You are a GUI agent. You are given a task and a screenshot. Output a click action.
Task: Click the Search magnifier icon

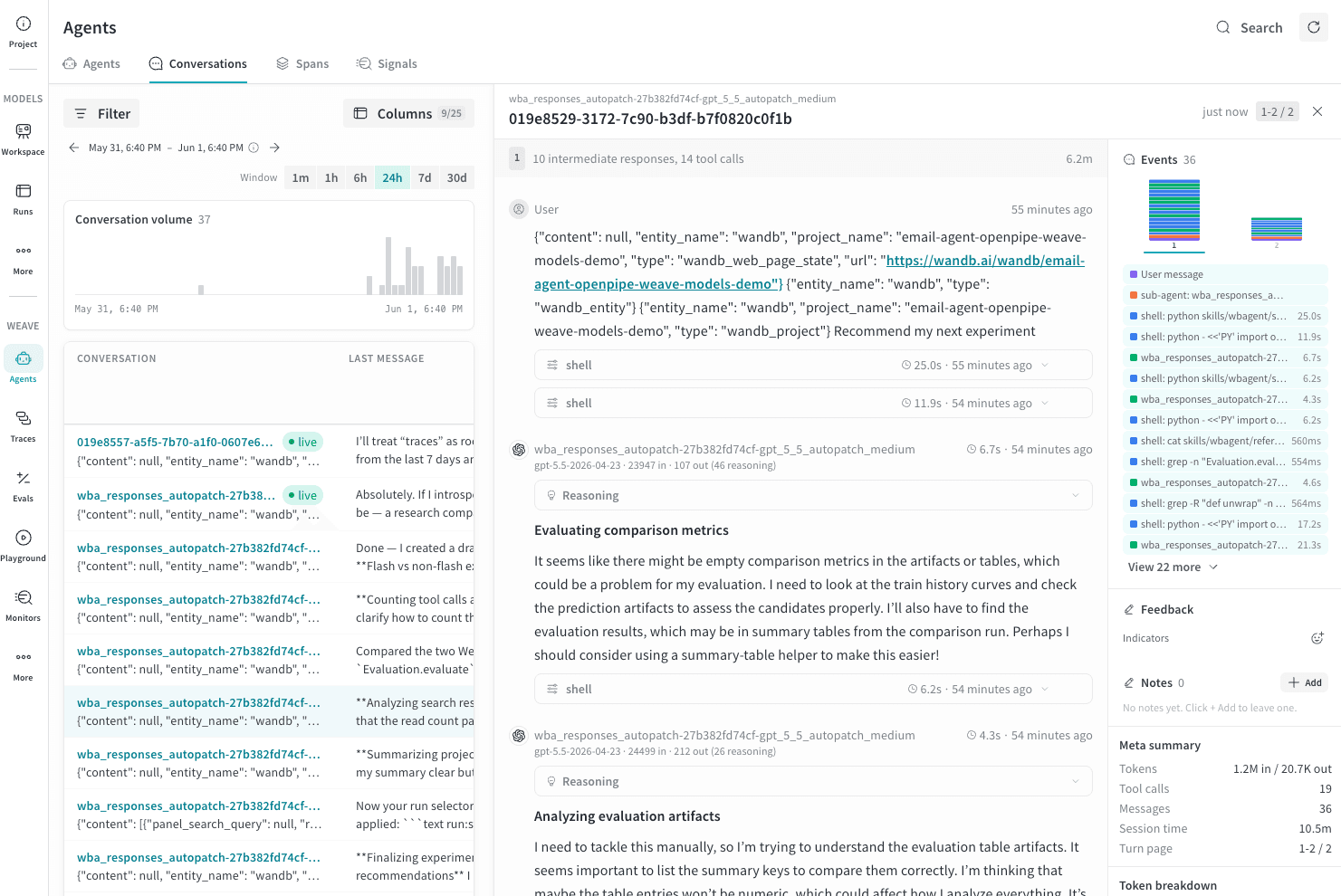[x=1223, y=27]
